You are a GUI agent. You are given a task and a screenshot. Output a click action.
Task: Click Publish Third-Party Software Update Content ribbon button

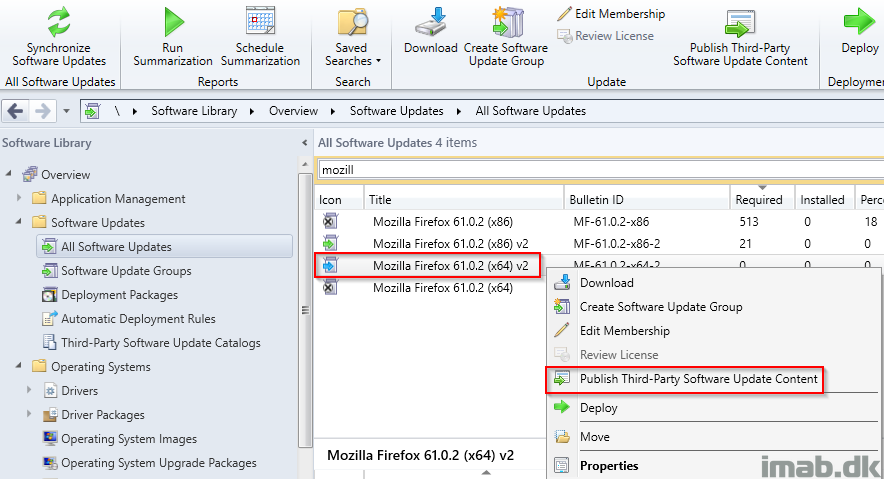pyautogui.click(x=740, y=38)
